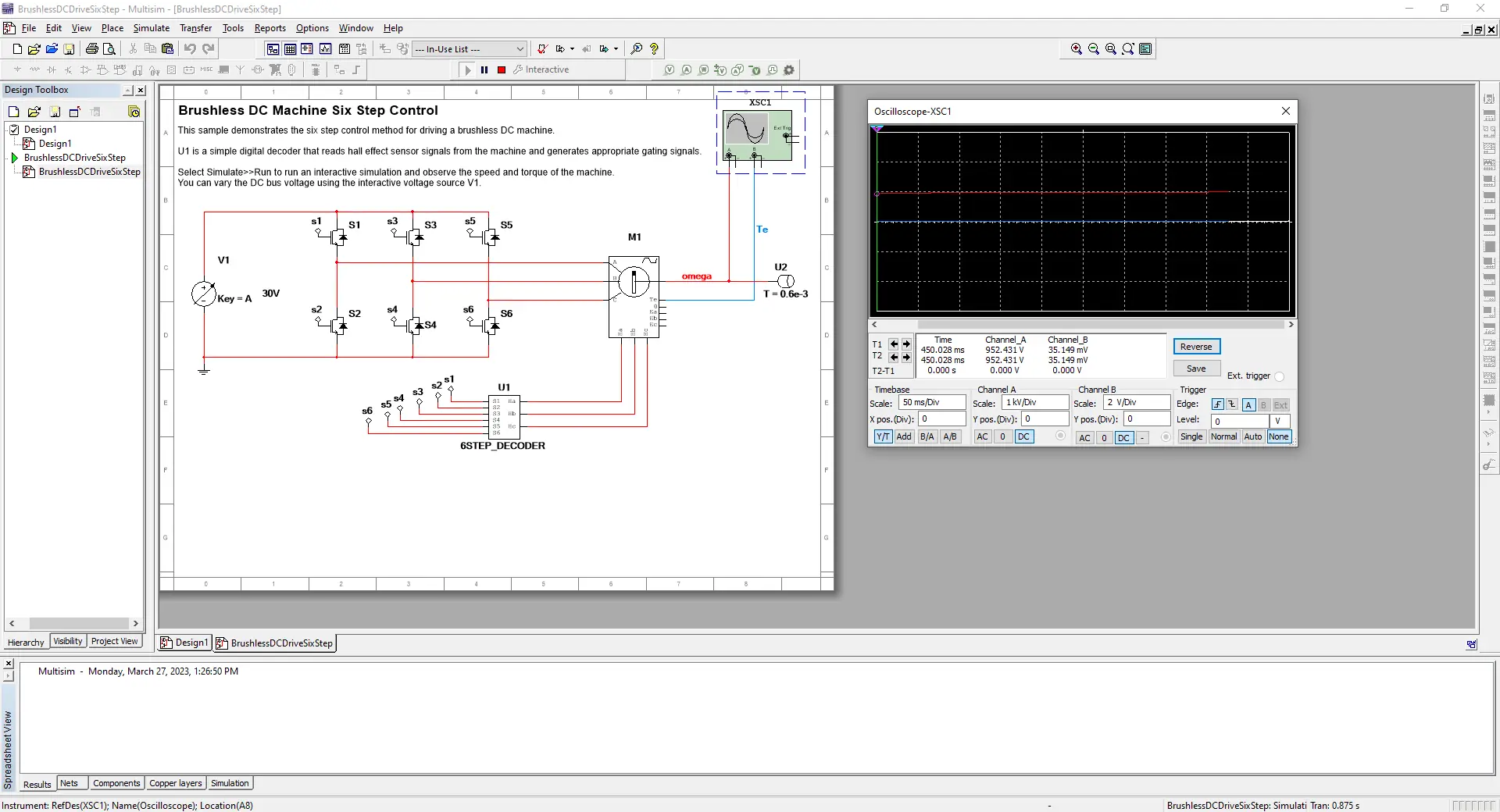1500x812 pixels.
Task: Click the Timebase Scale input field
Action: click(x=932, y=403)
